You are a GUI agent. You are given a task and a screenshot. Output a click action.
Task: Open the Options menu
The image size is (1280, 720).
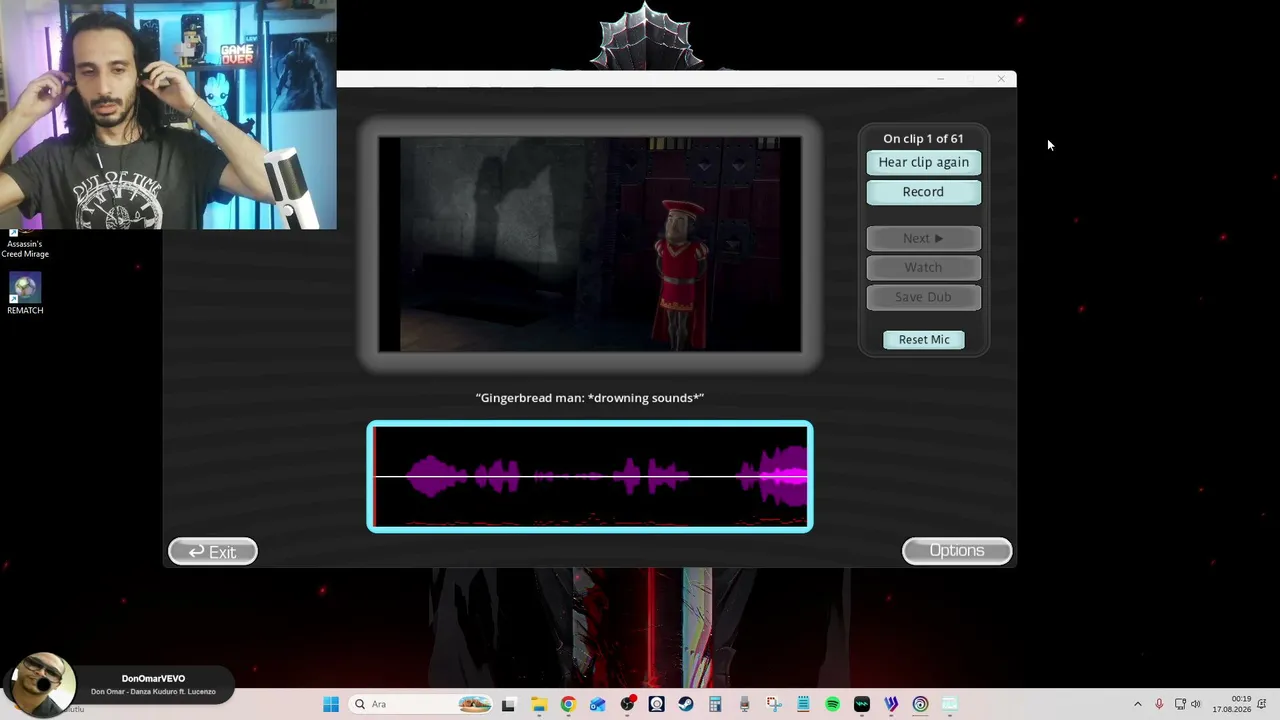pos(957,551)
